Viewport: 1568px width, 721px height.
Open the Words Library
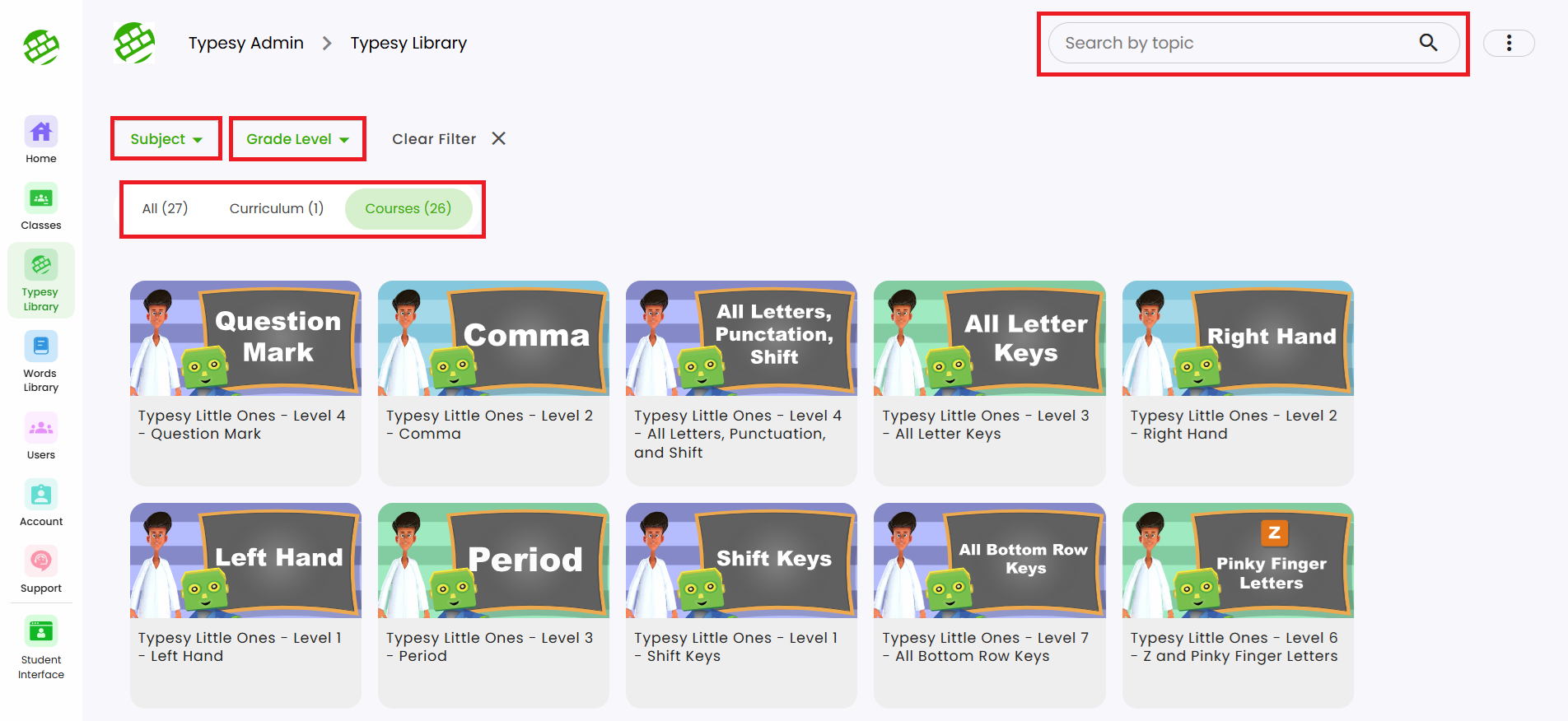tap(41, 362)
